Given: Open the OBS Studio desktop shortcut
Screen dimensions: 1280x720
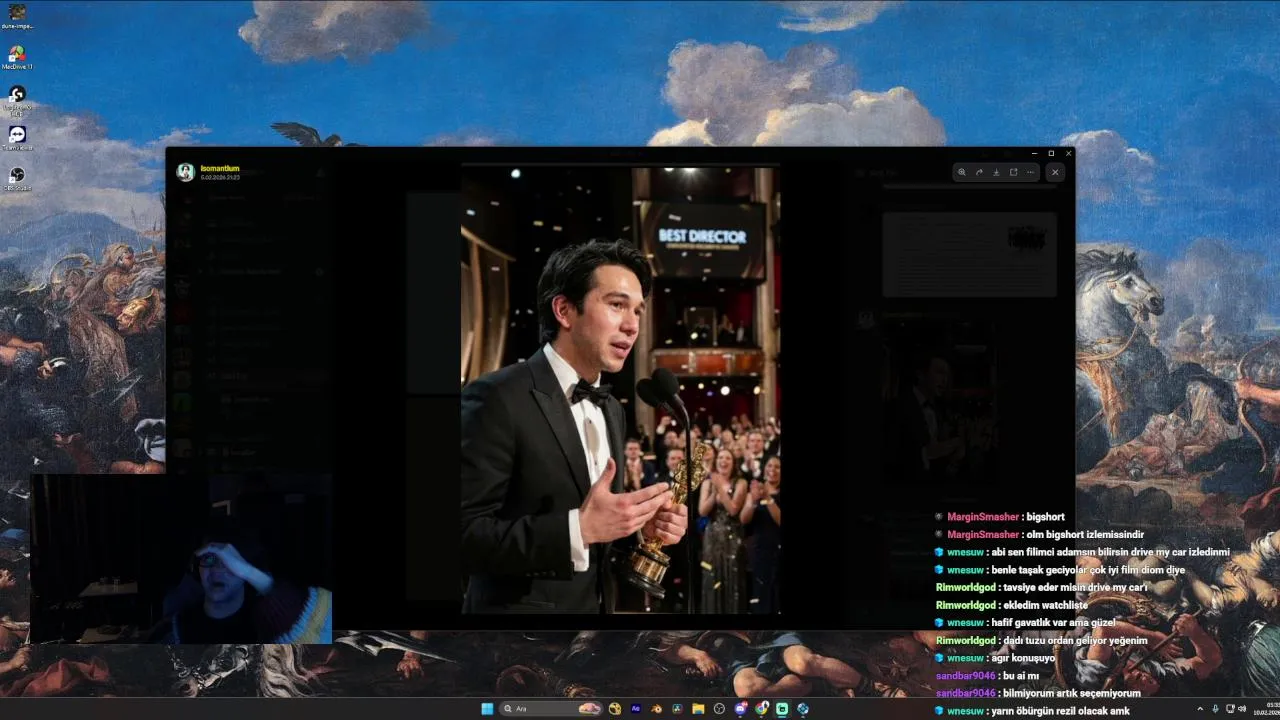Looking at the screenshot, I should pos(17,177).
